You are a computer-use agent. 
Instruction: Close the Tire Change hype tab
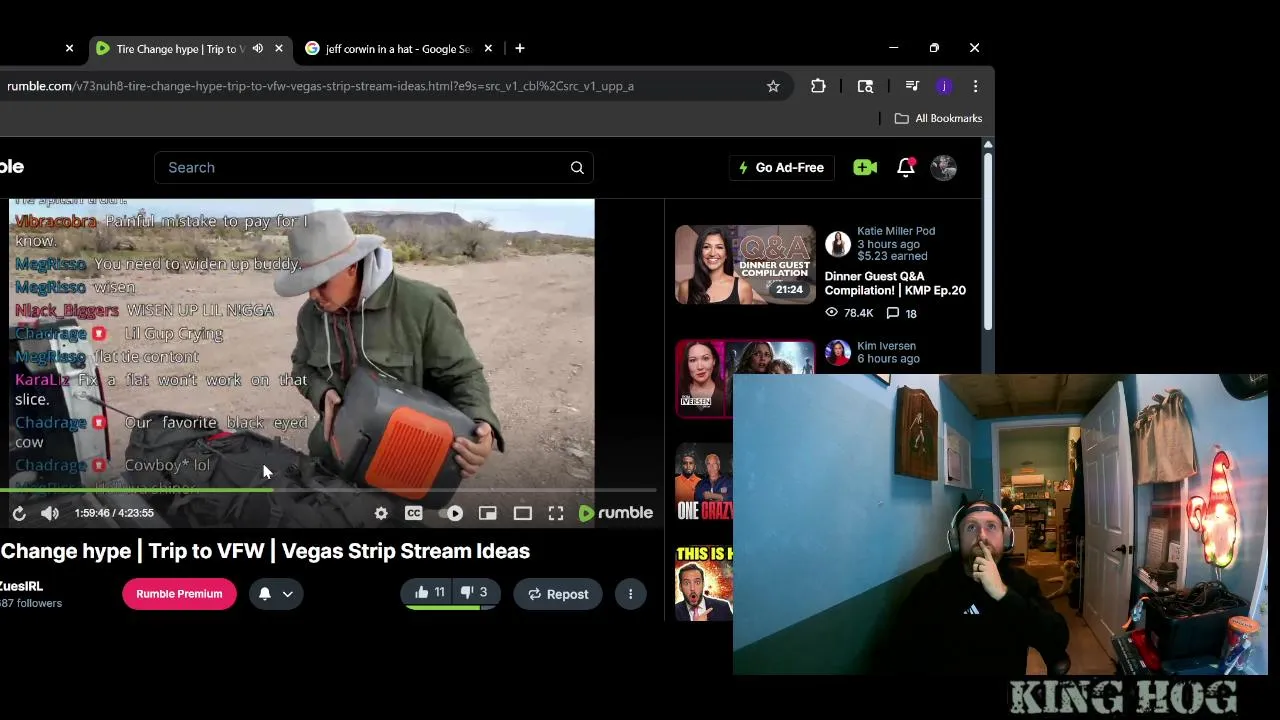click(x=279, y=48)
